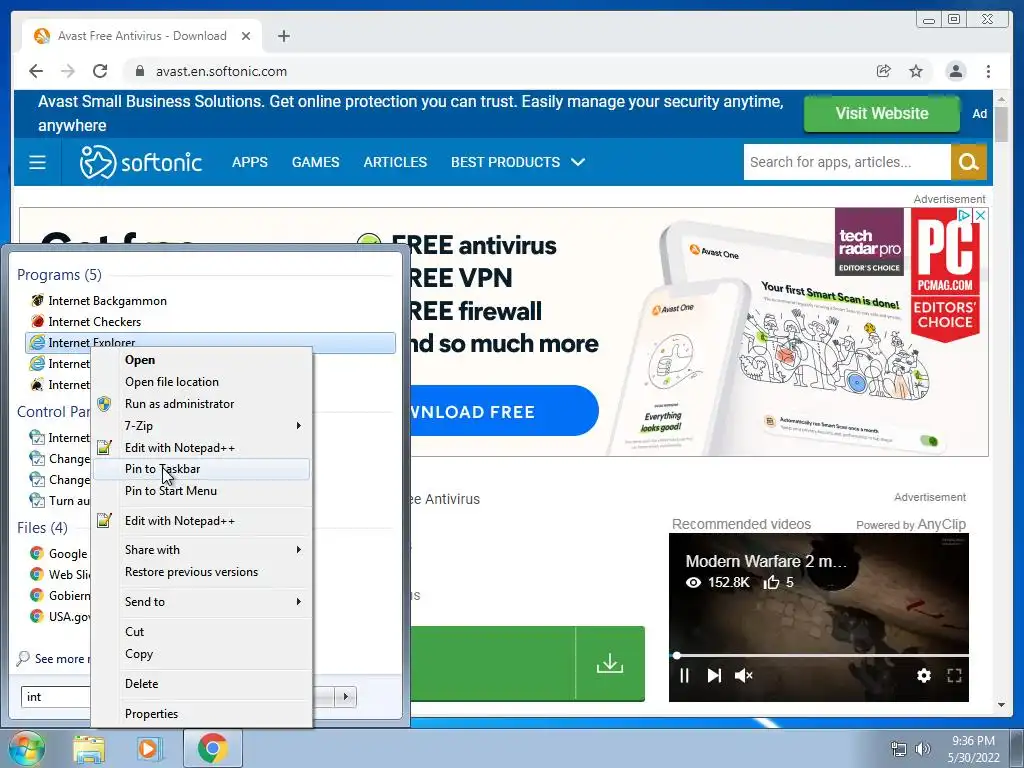1024x768 pixels.
Task: Click the first Edit with Notepad++ entry
Action: [201, 447]
